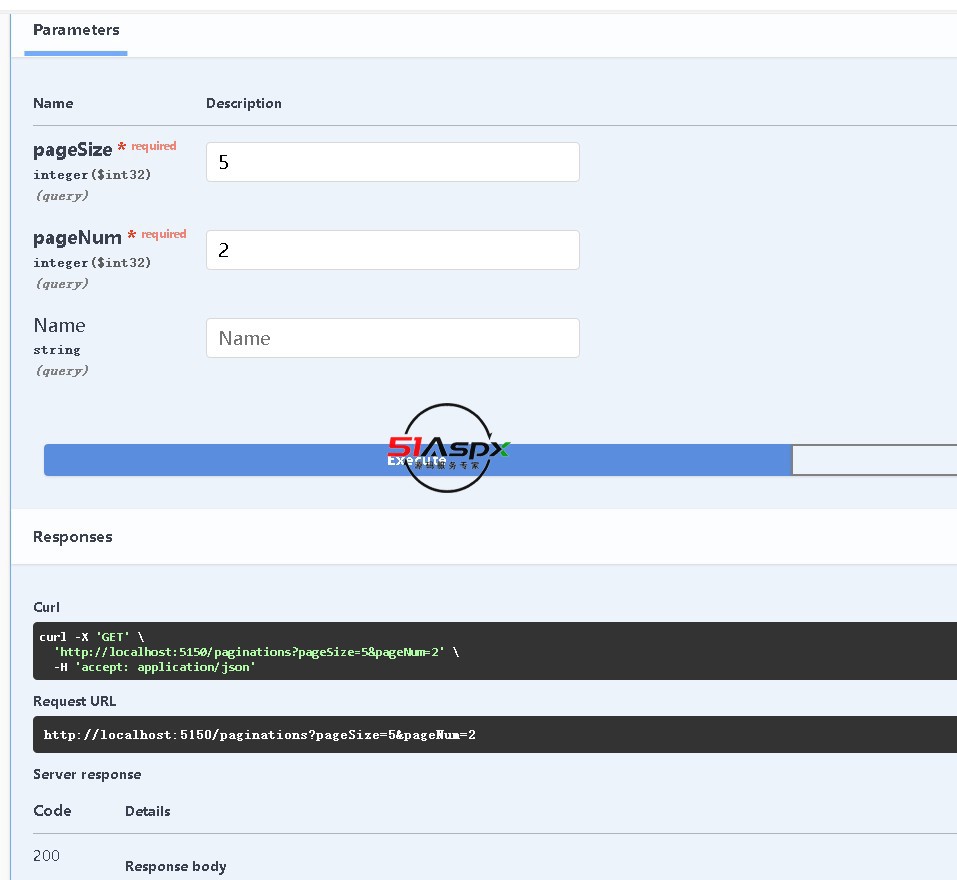Click the white button beside Execute
This screenshot has width=957, height=880.
click(x=875, y=460)
